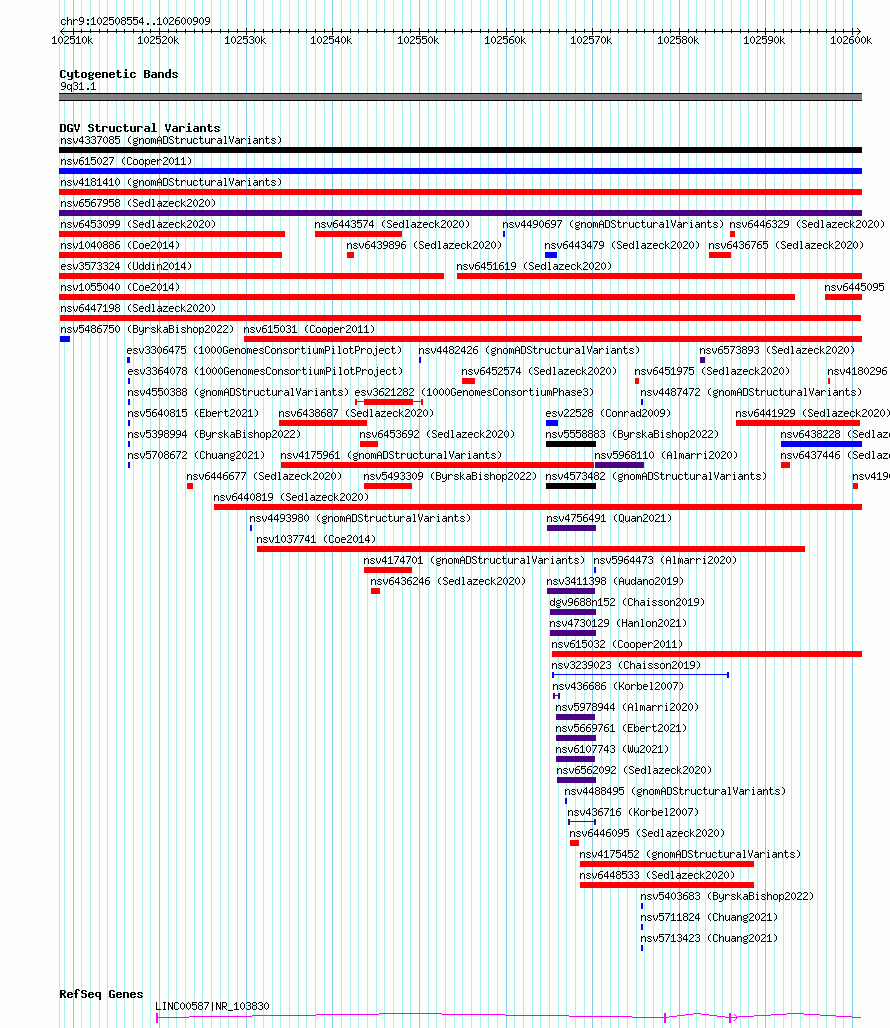Click nsv4756491 (Quan2021) label

(x=609, y=518)
